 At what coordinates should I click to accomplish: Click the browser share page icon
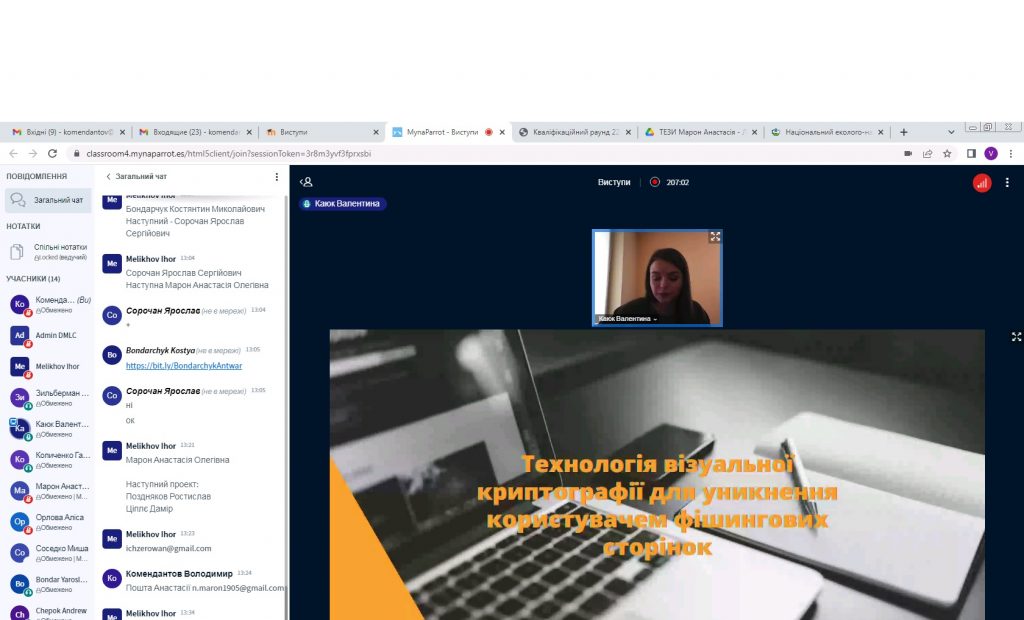[927, 154]
